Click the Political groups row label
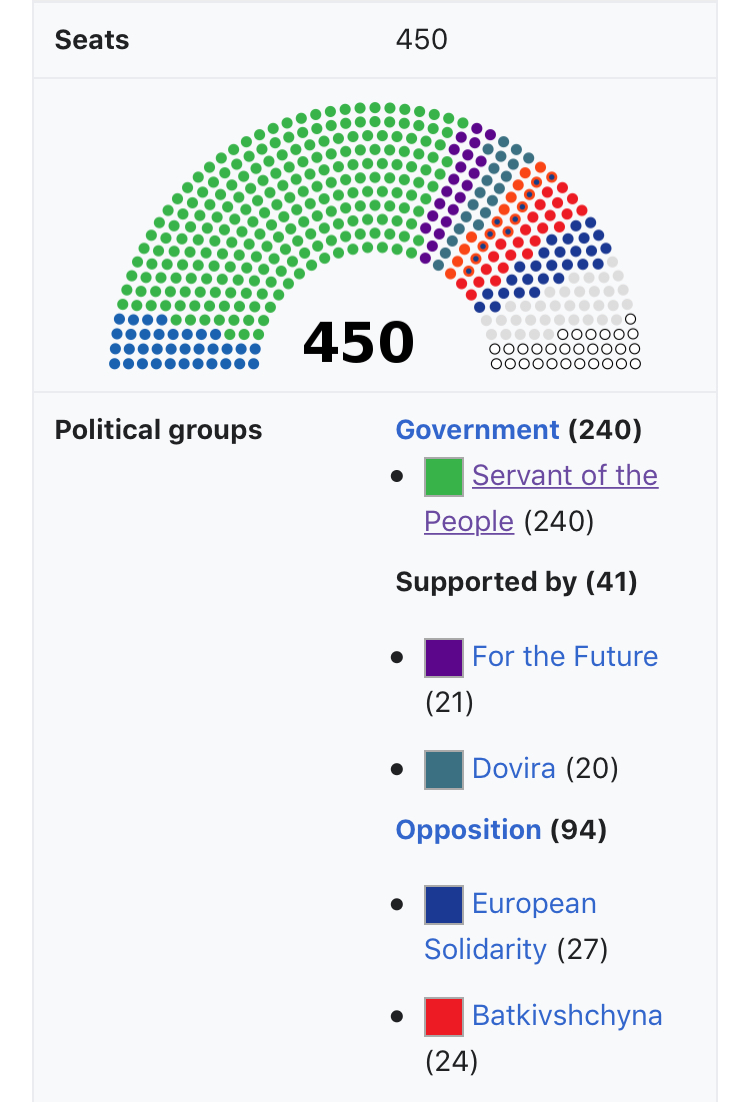746x1102 pixels. tap(158, 429)
